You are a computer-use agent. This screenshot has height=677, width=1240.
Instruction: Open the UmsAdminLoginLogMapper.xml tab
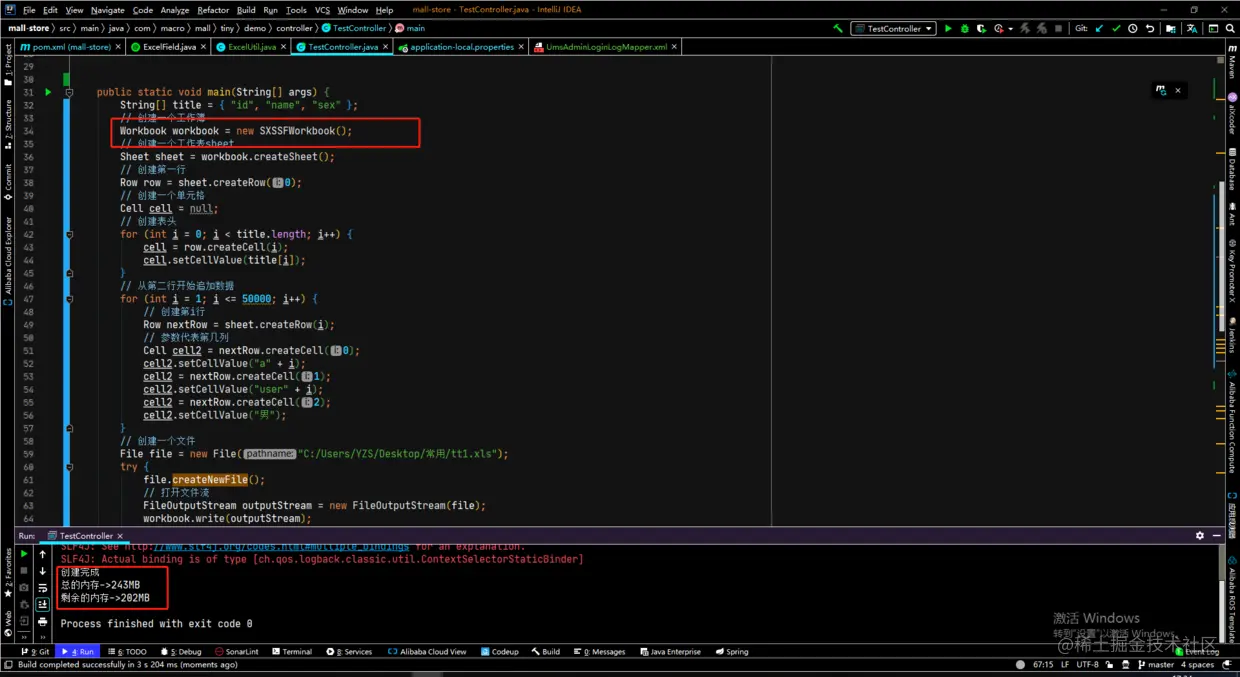(x=606, y=47)
